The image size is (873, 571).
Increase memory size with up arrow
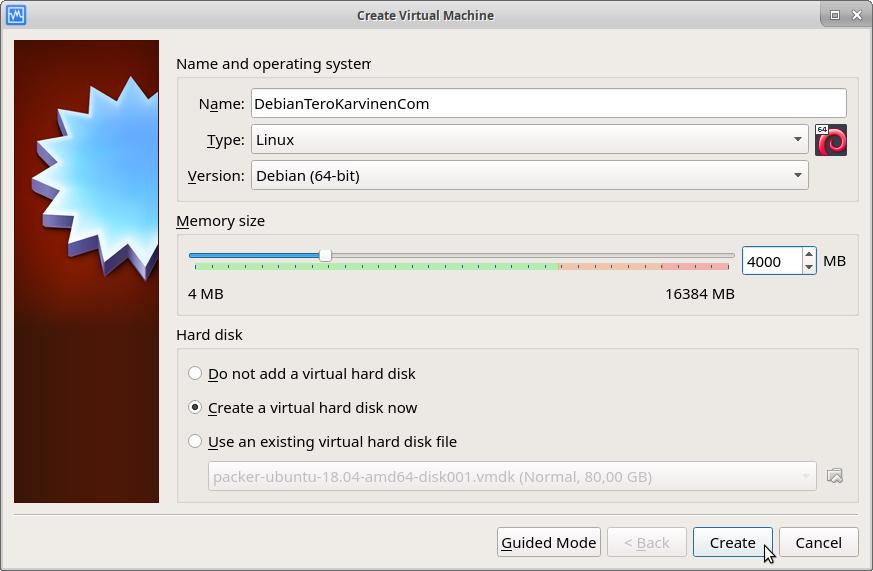(x=809, y=255)
